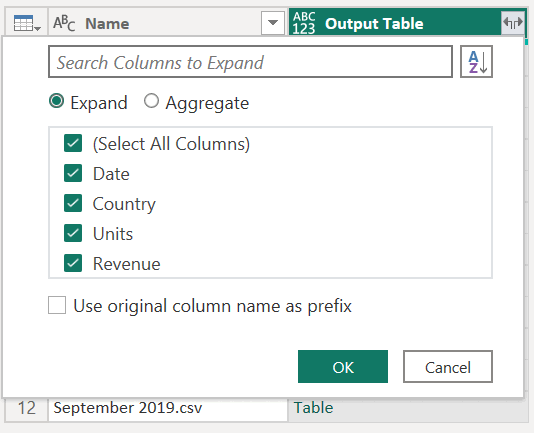Image resolution: width=534 pixels, height=433 pixels.
Task: Uncheck the Date column checkbox
Action: [x=73, y=173]
